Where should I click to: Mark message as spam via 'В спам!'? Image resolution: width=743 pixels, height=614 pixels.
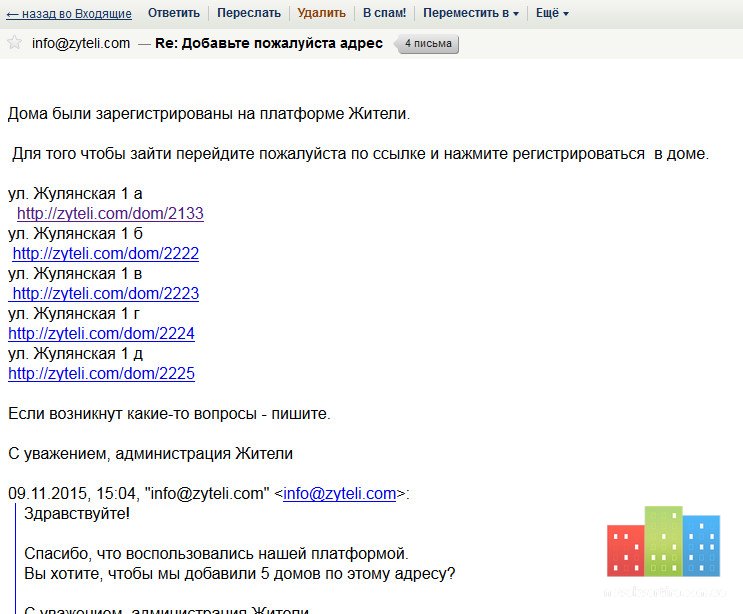384,13
